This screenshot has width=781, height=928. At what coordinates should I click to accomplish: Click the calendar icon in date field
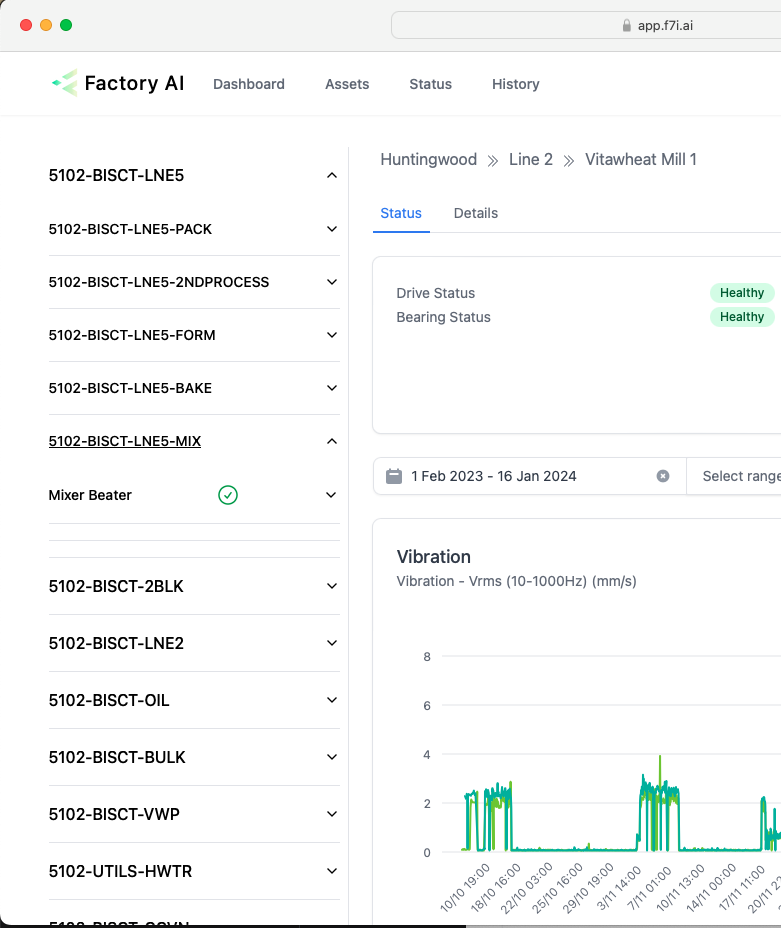(x=394, y=476)
